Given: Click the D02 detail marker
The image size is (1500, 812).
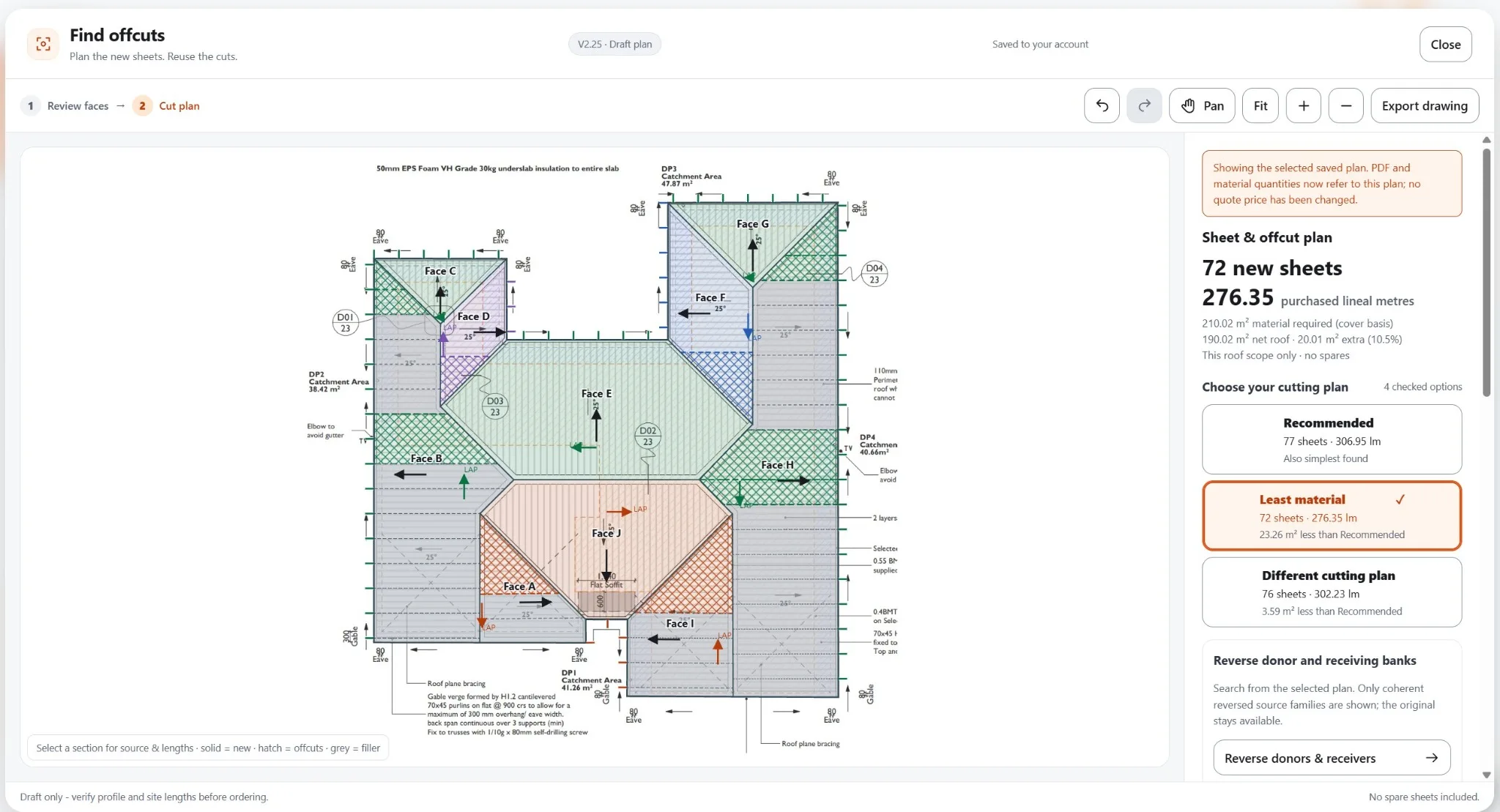Looking at the screenshot, I should click(647, 436).
